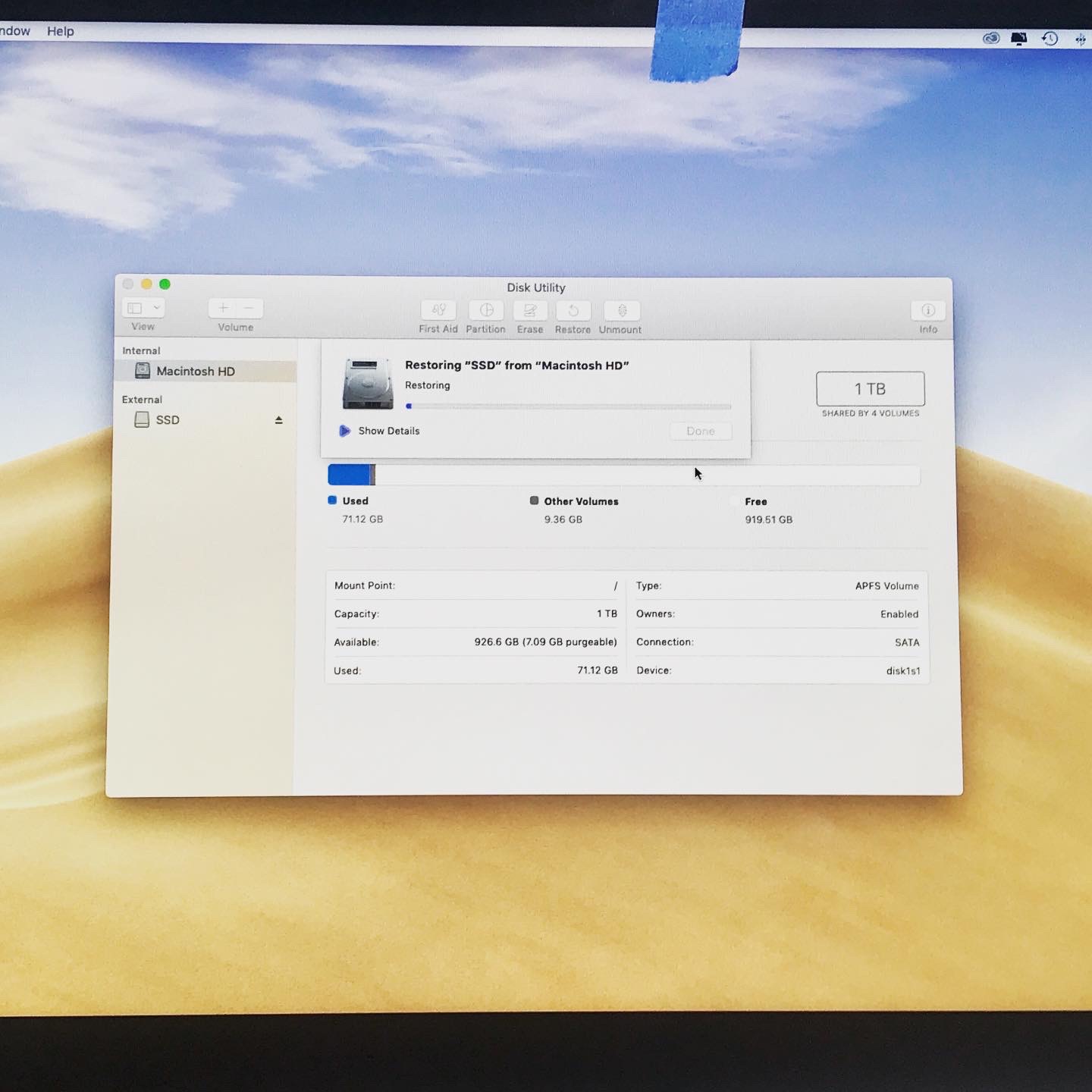Click the Done button
The image size is (1092, 1092).
701,431
